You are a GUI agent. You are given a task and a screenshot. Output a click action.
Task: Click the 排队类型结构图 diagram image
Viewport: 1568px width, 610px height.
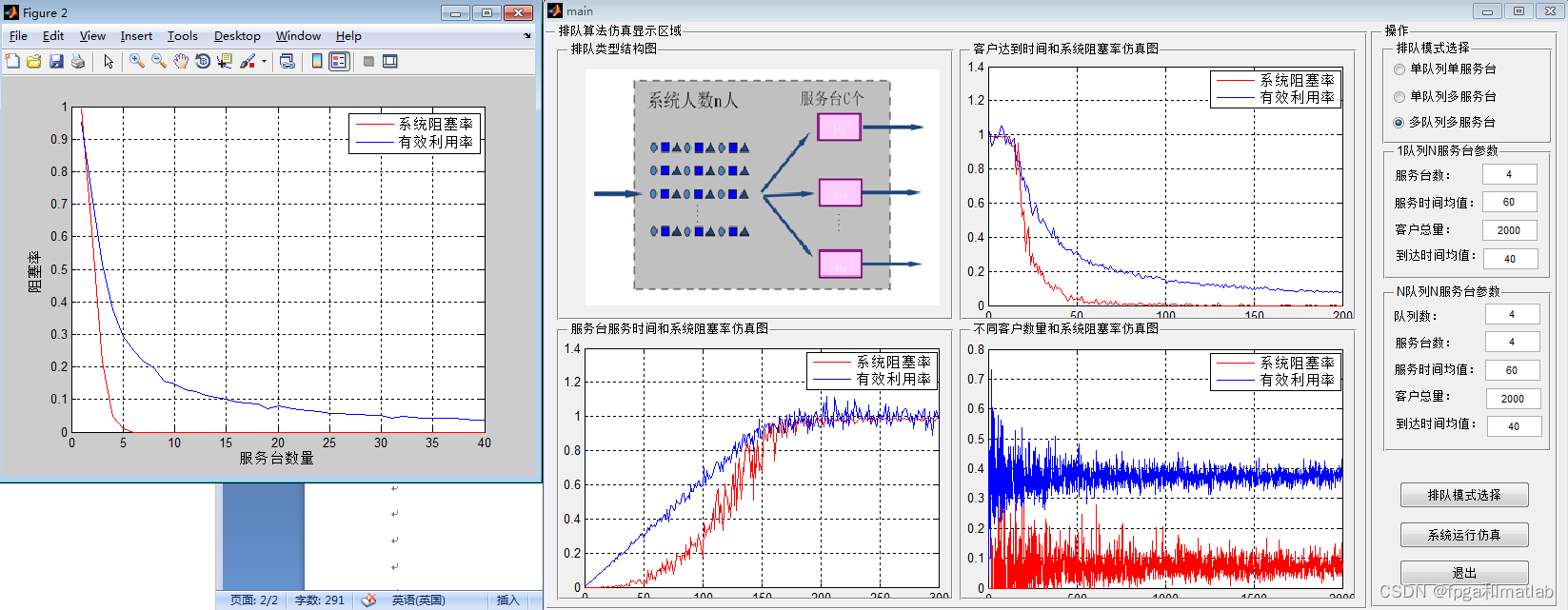click(x=762, y=187)
